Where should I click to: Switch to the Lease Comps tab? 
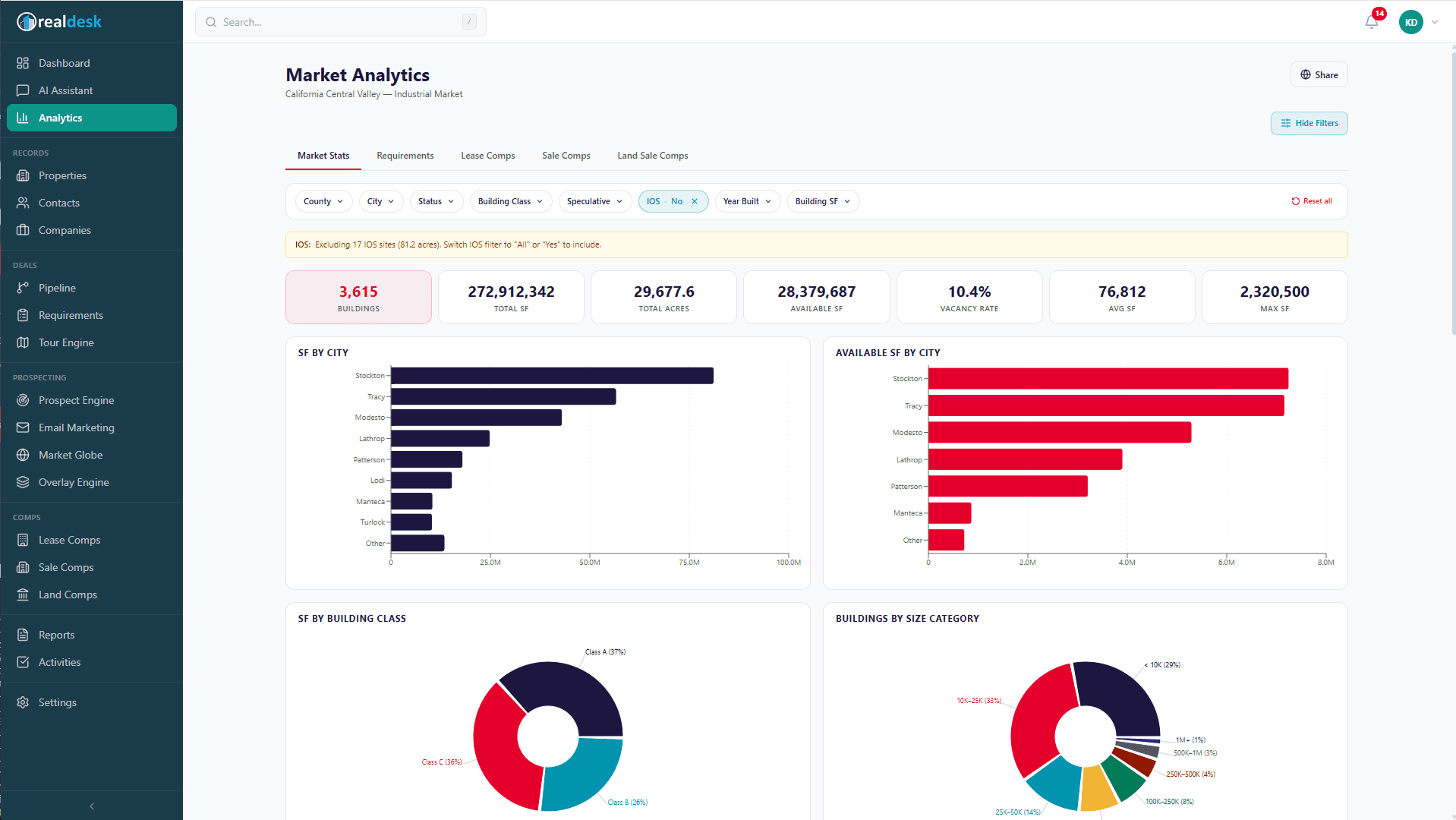(488, 156)
